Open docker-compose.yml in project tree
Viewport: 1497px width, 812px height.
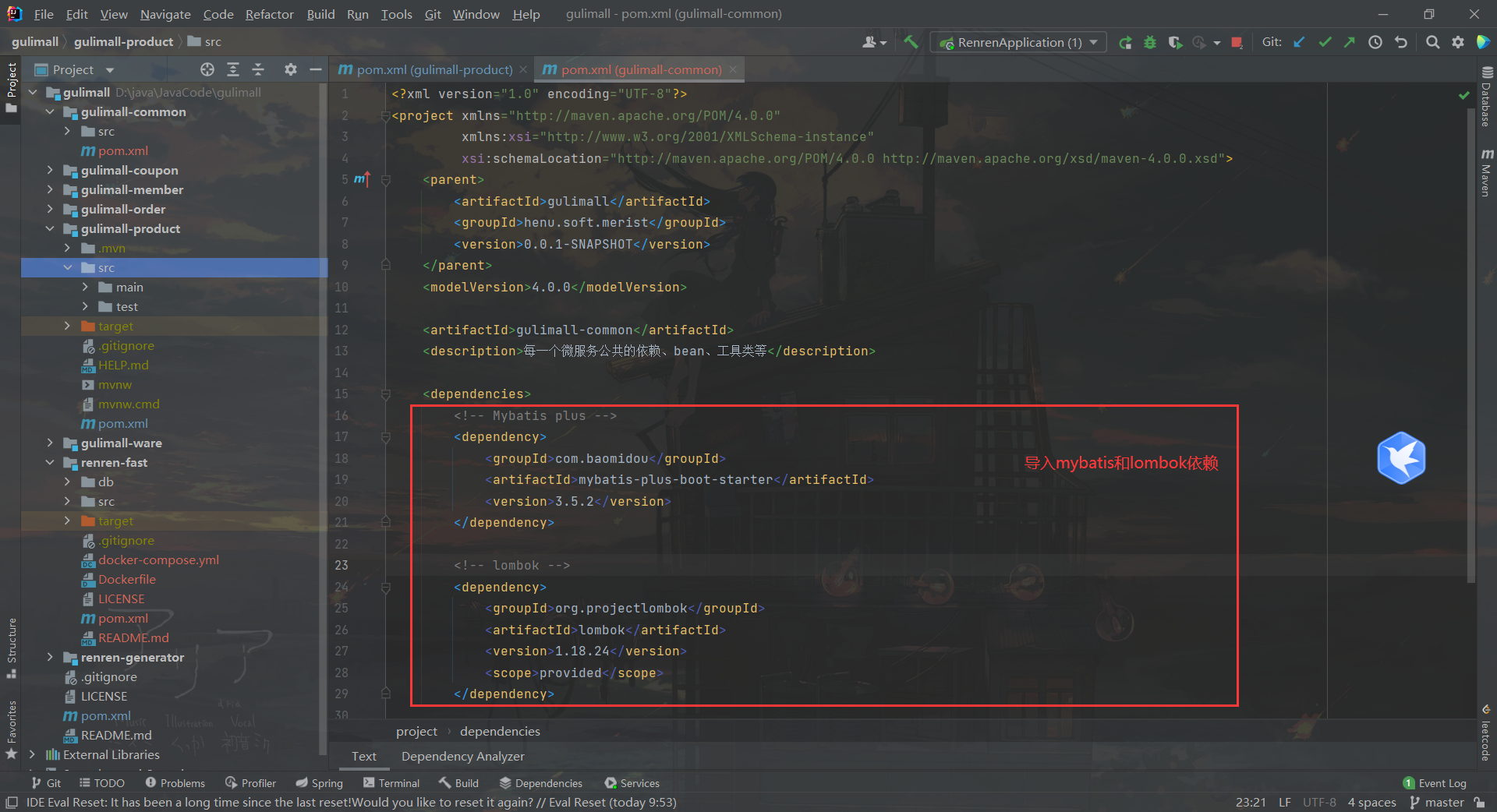tap(158, 560)
